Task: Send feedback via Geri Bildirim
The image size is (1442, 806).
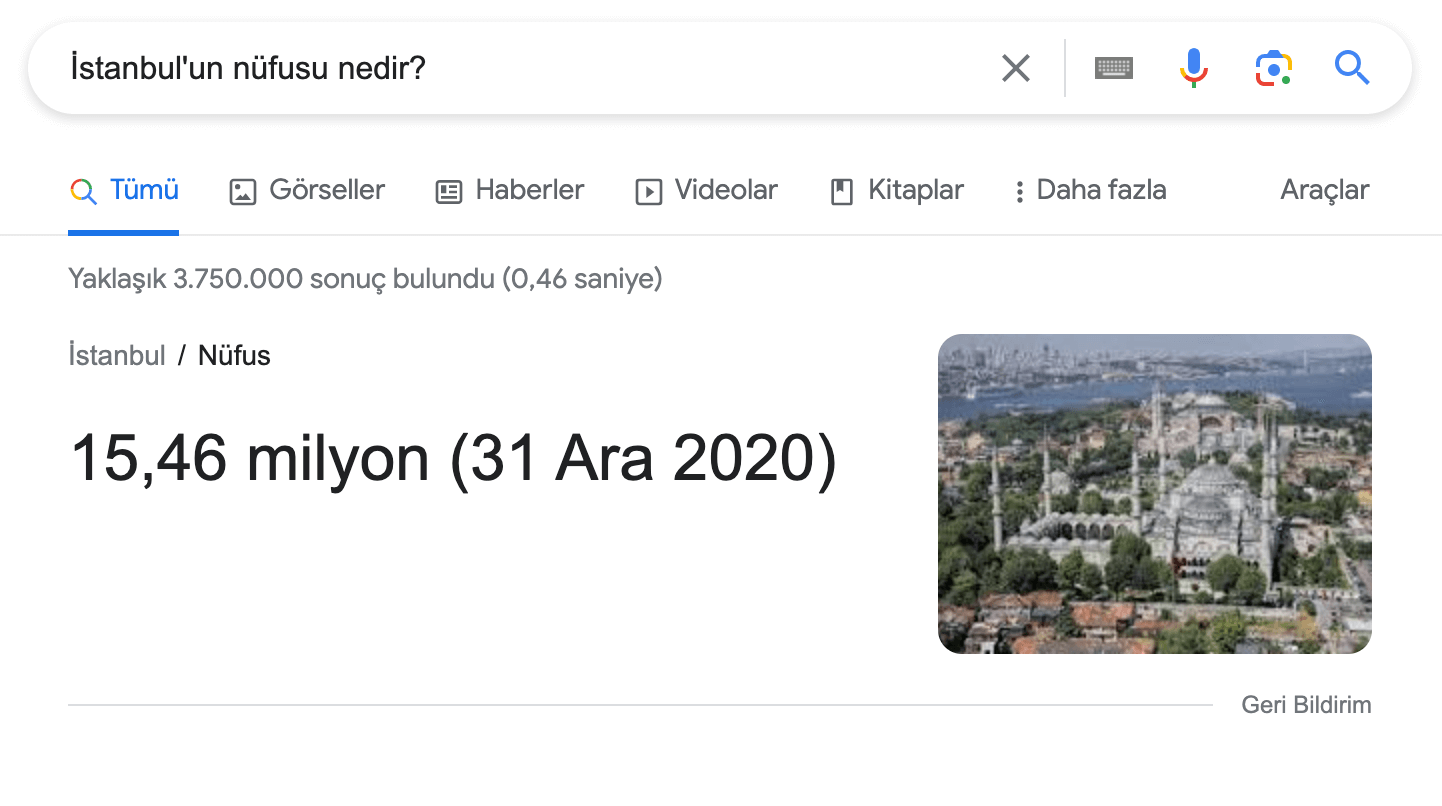Action: (1306, 704)
